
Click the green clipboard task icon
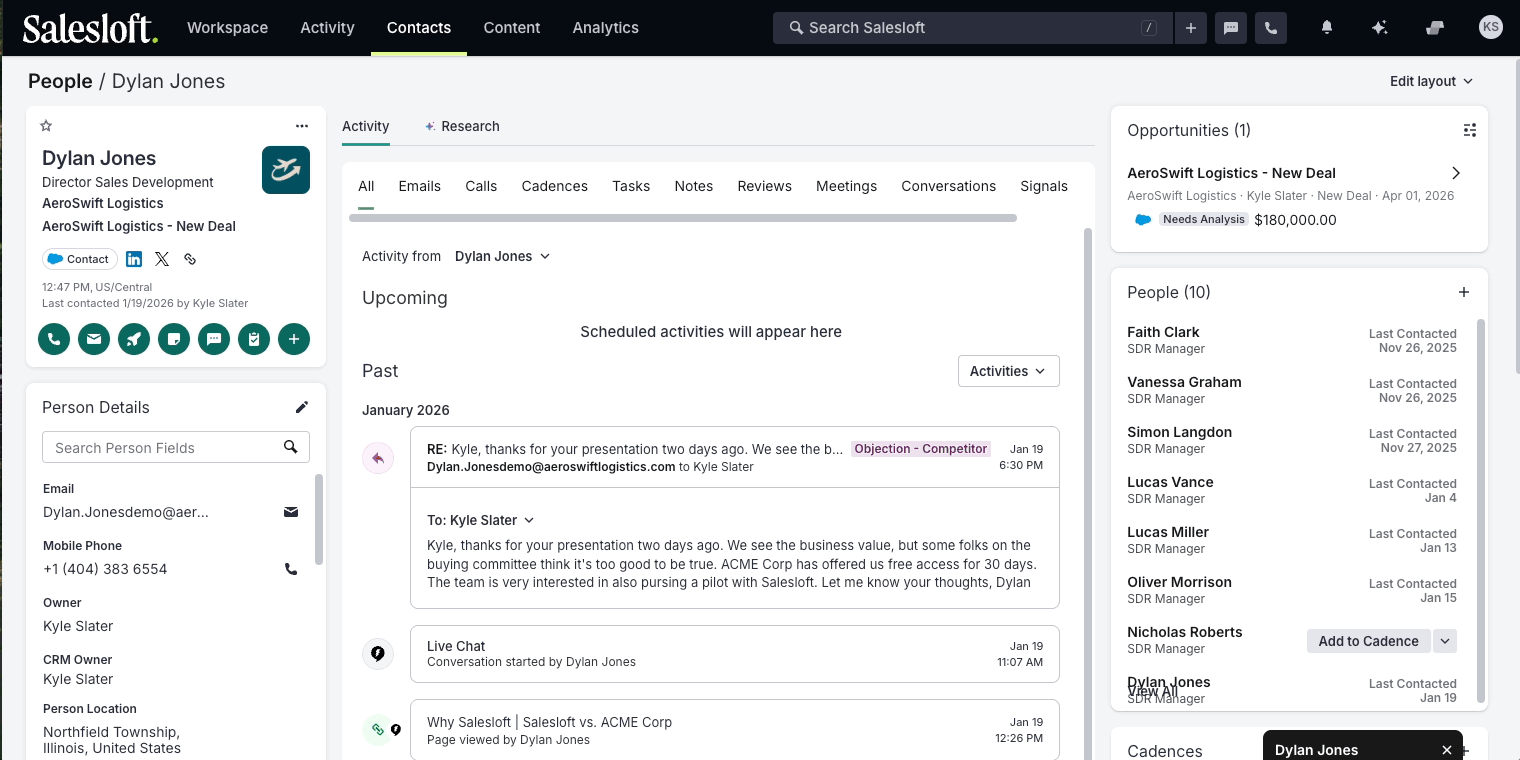[x=254, y=339]
